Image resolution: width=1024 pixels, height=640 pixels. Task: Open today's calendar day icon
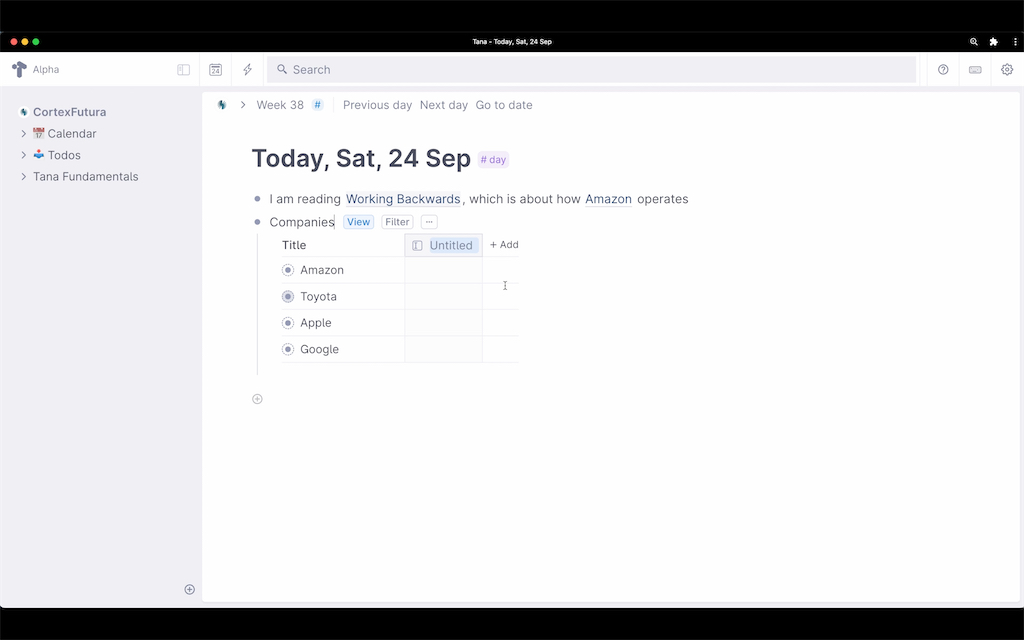(216, 70)
